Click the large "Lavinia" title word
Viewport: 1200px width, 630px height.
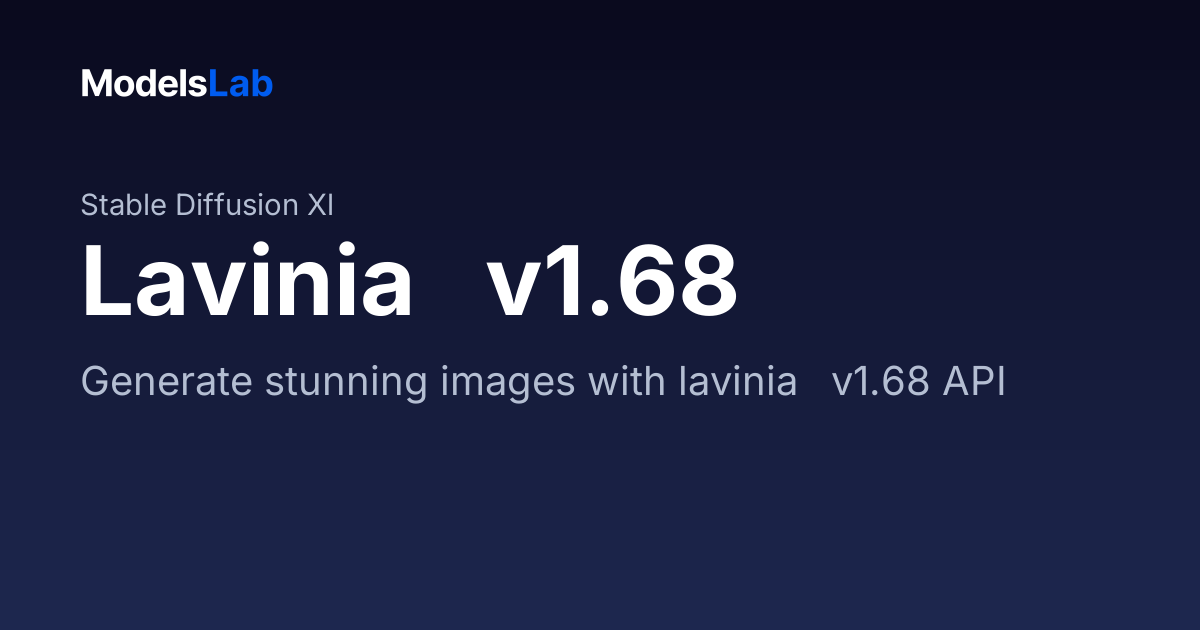(x=247, y=280)
